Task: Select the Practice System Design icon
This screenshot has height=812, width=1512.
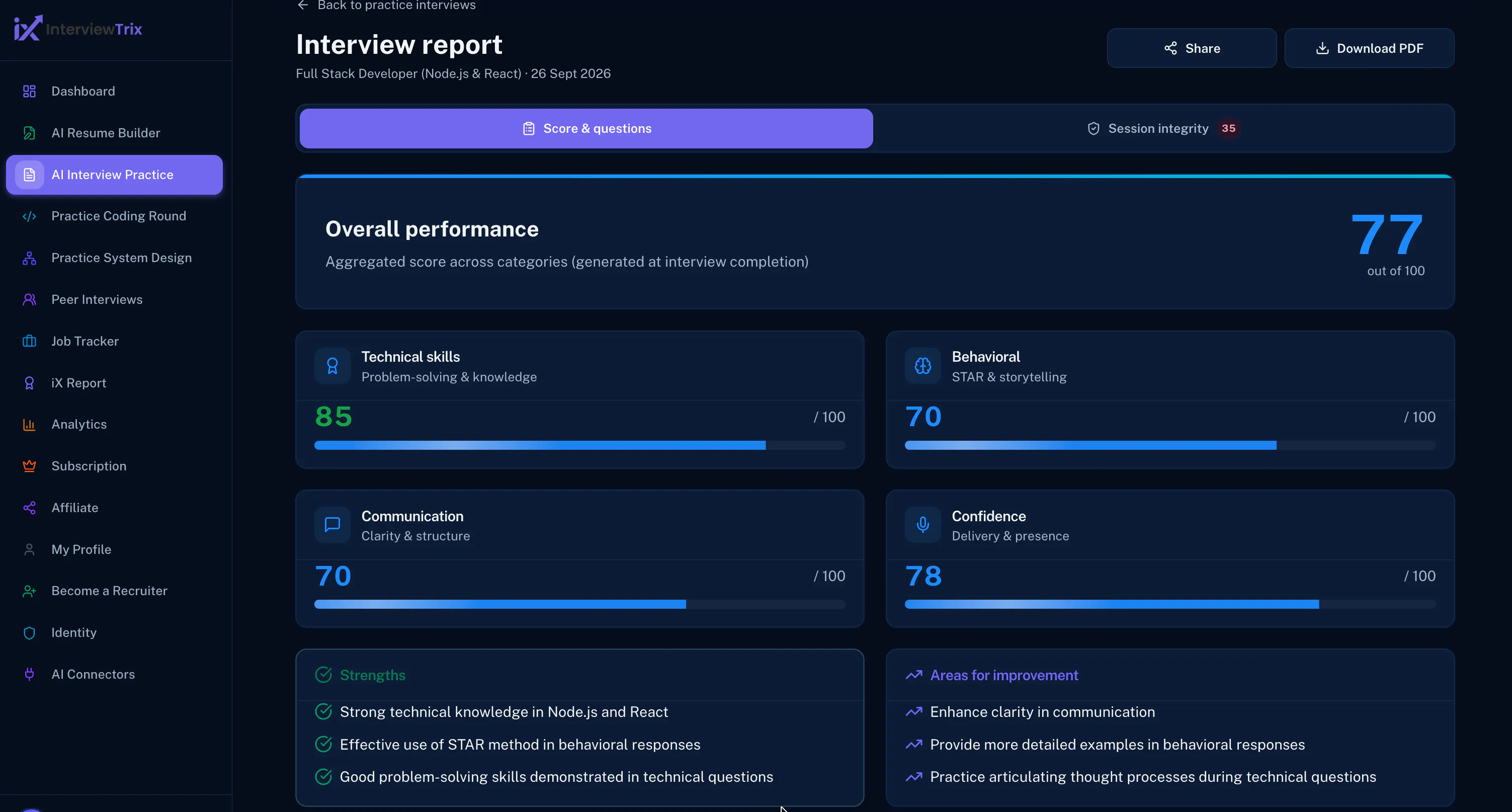Action: tap(29, 258)
